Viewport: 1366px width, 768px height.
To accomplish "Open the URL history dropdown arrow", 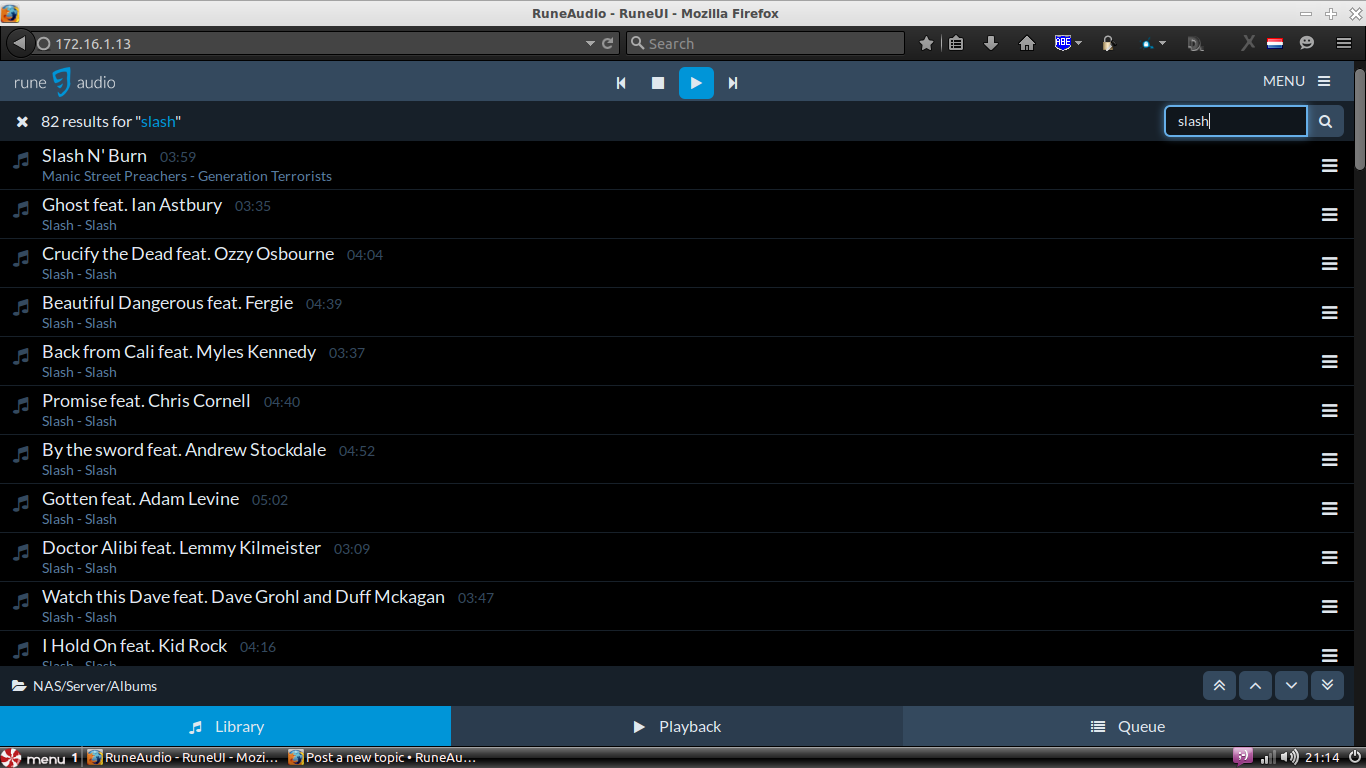I will [590, 44].
